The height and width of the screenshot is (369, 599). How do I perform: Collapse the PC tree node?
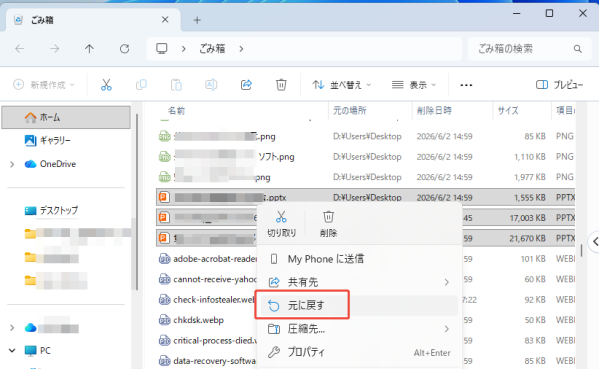pyautogui.click(x=12, y=350)
